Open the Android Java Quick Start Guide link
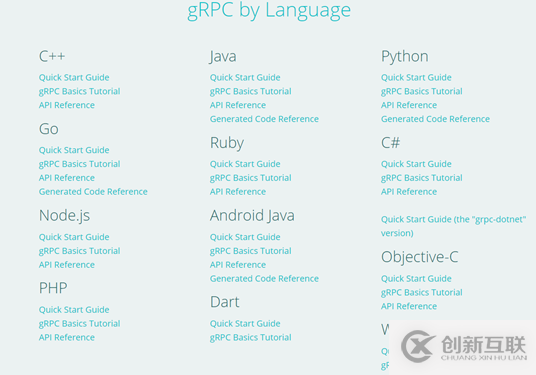Viewport: 536px width, 375px height. tap(245, 237)
